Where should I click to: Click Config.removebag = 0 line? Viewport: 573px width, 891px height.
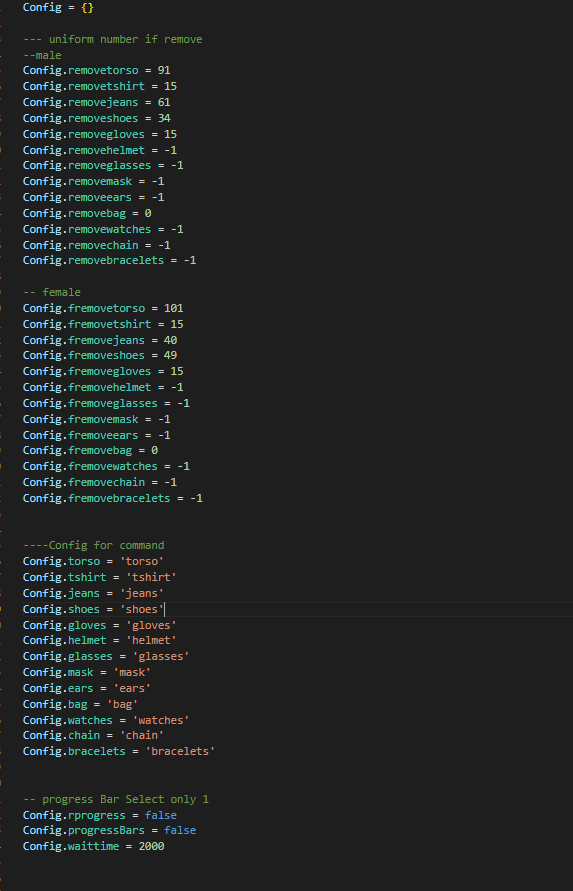tap(87, 213)
